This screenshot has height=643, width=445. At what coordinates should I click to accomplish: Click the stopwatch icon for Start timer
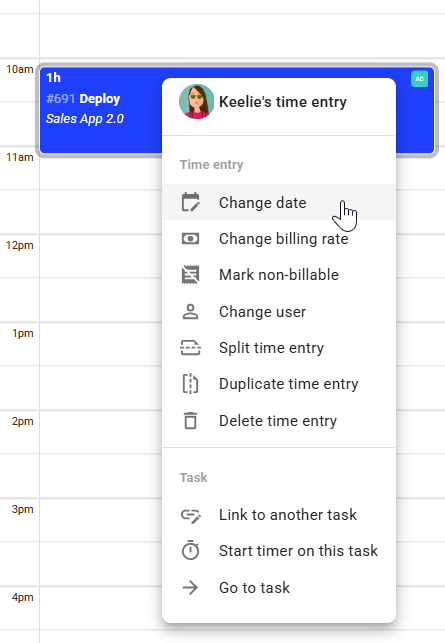coord(190,550)
